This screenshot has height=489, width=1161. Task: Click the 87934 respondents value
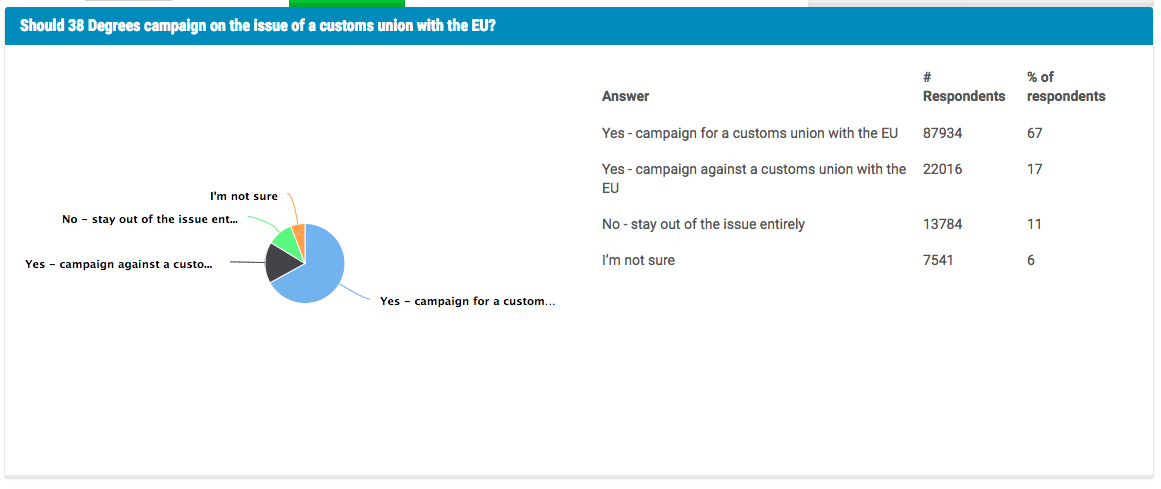pos(942,133)
